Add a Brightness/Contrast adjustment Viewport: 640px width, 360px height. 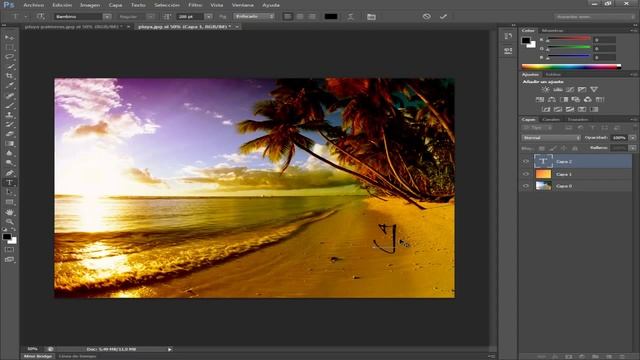[x=545, y=89]
